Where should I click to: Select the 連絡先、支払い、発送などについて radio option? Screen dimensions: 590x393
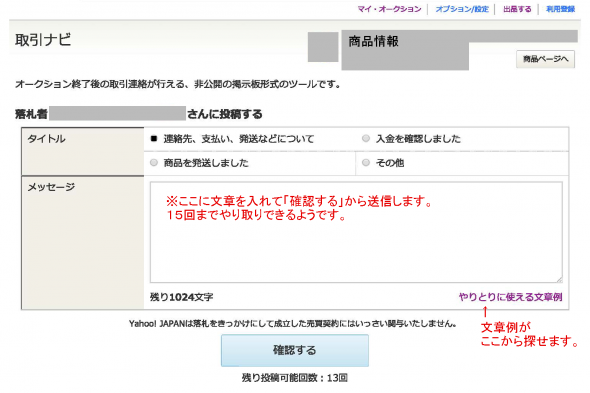coord(154,139)
